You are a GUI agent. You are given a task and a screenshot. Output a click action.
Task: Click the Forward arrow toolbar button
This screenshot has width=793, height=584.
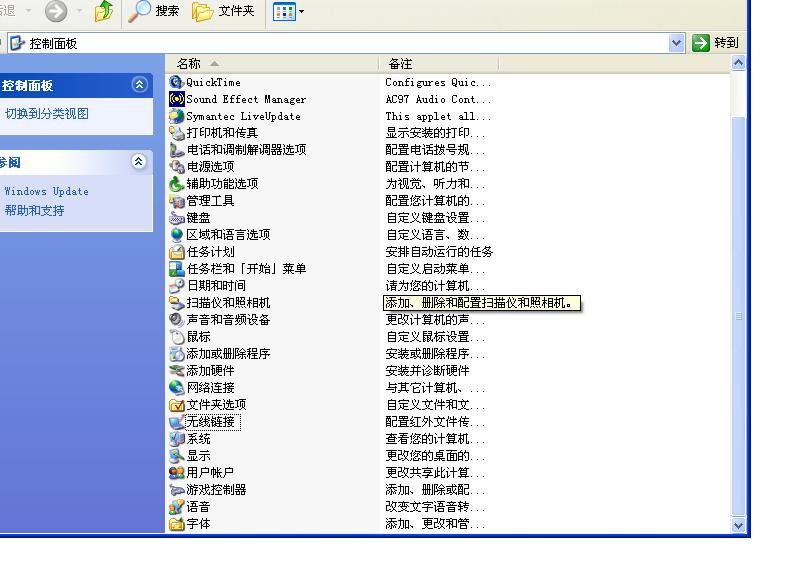click(56, 11)
